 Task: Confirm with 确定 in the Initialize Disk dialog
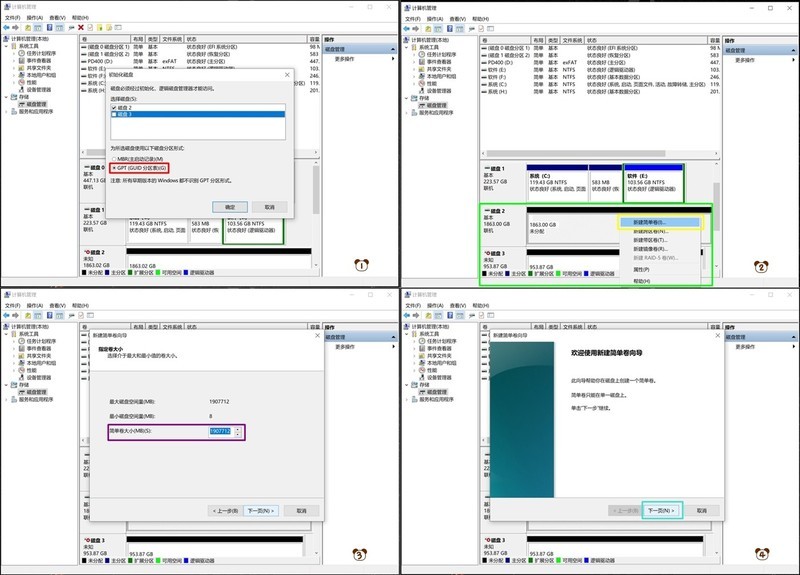230,207
